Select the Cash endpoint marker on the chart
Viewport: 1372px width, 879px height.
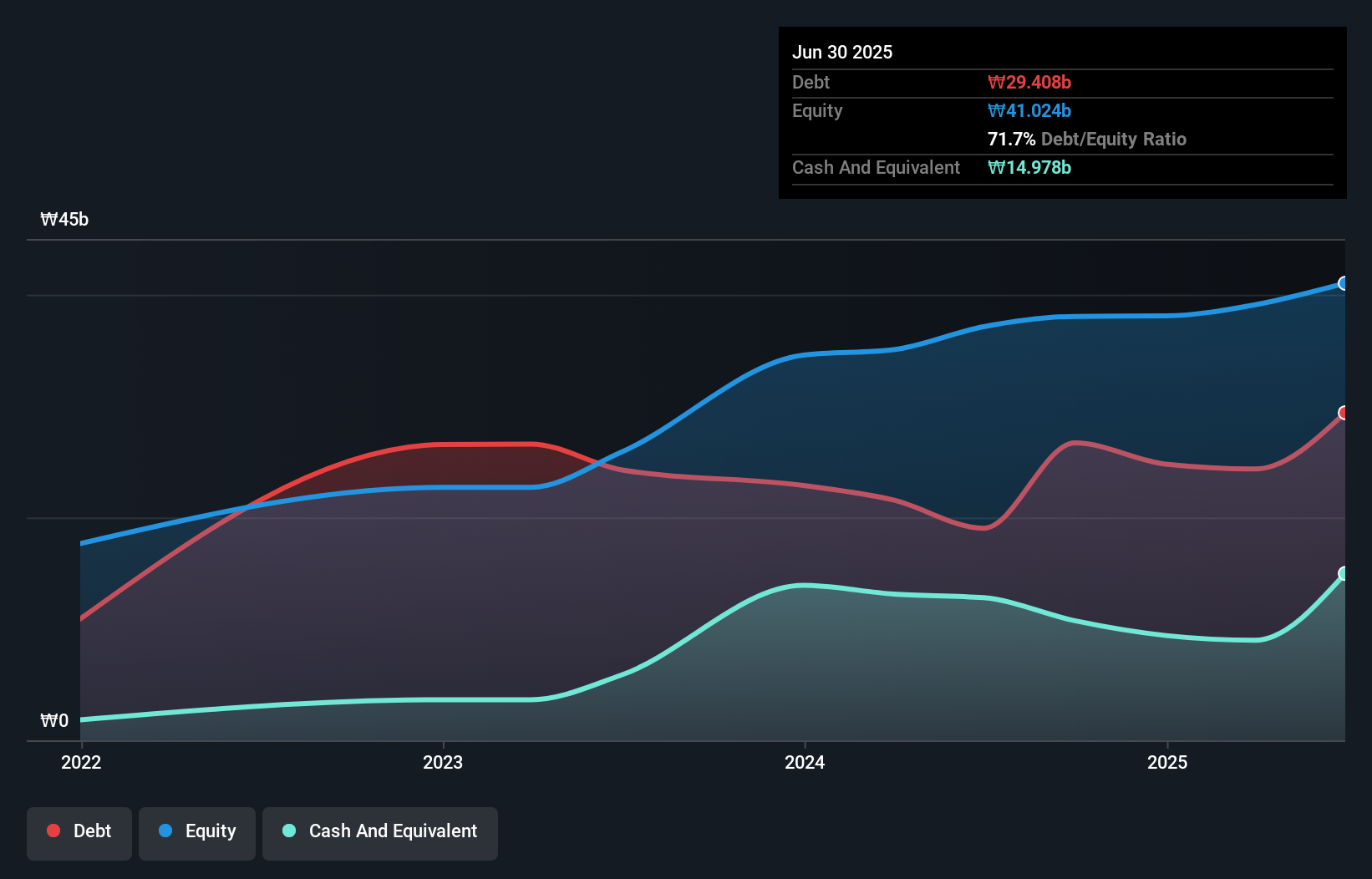1344,573
